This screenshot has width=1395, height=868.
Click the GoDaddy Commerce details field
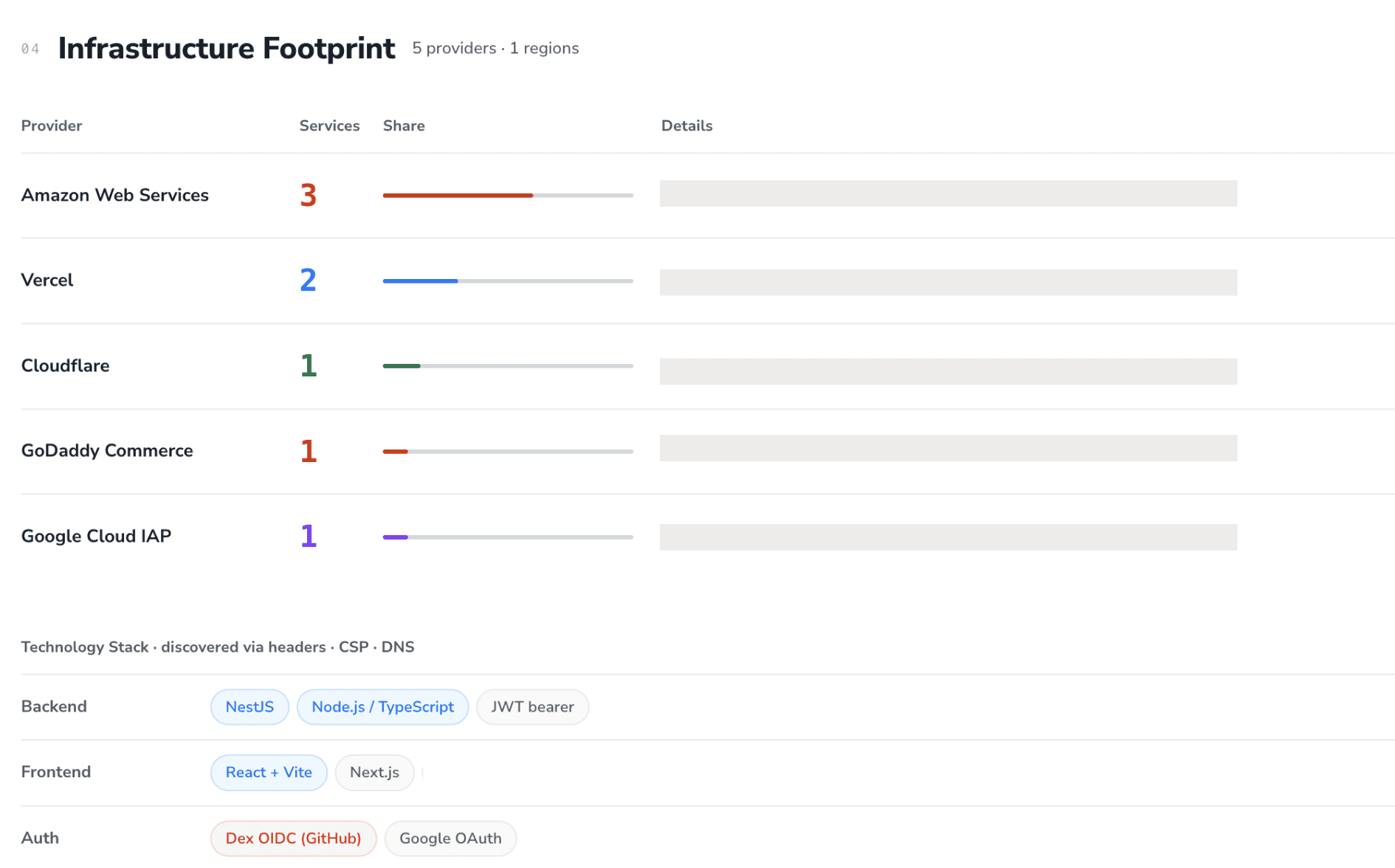pyautogui.click(x=948, y=448)
